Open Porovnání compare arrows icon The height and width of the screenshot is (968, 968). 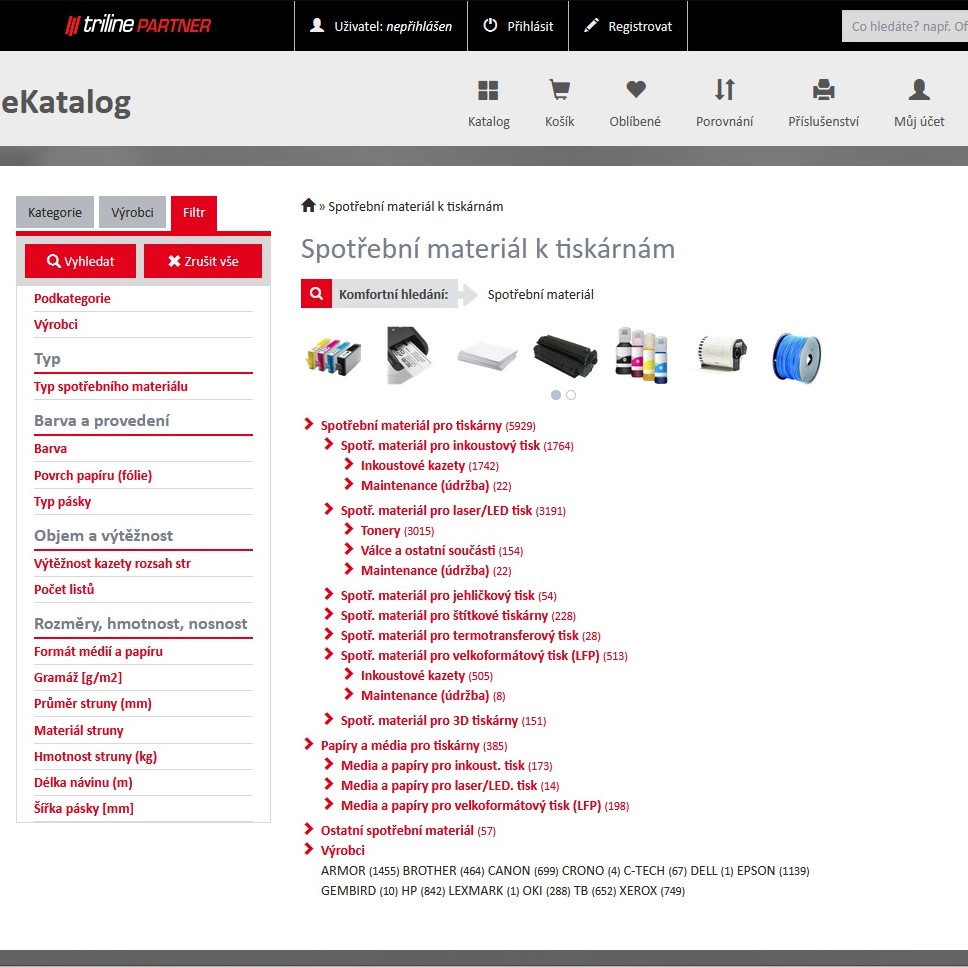tap(724, 91)
